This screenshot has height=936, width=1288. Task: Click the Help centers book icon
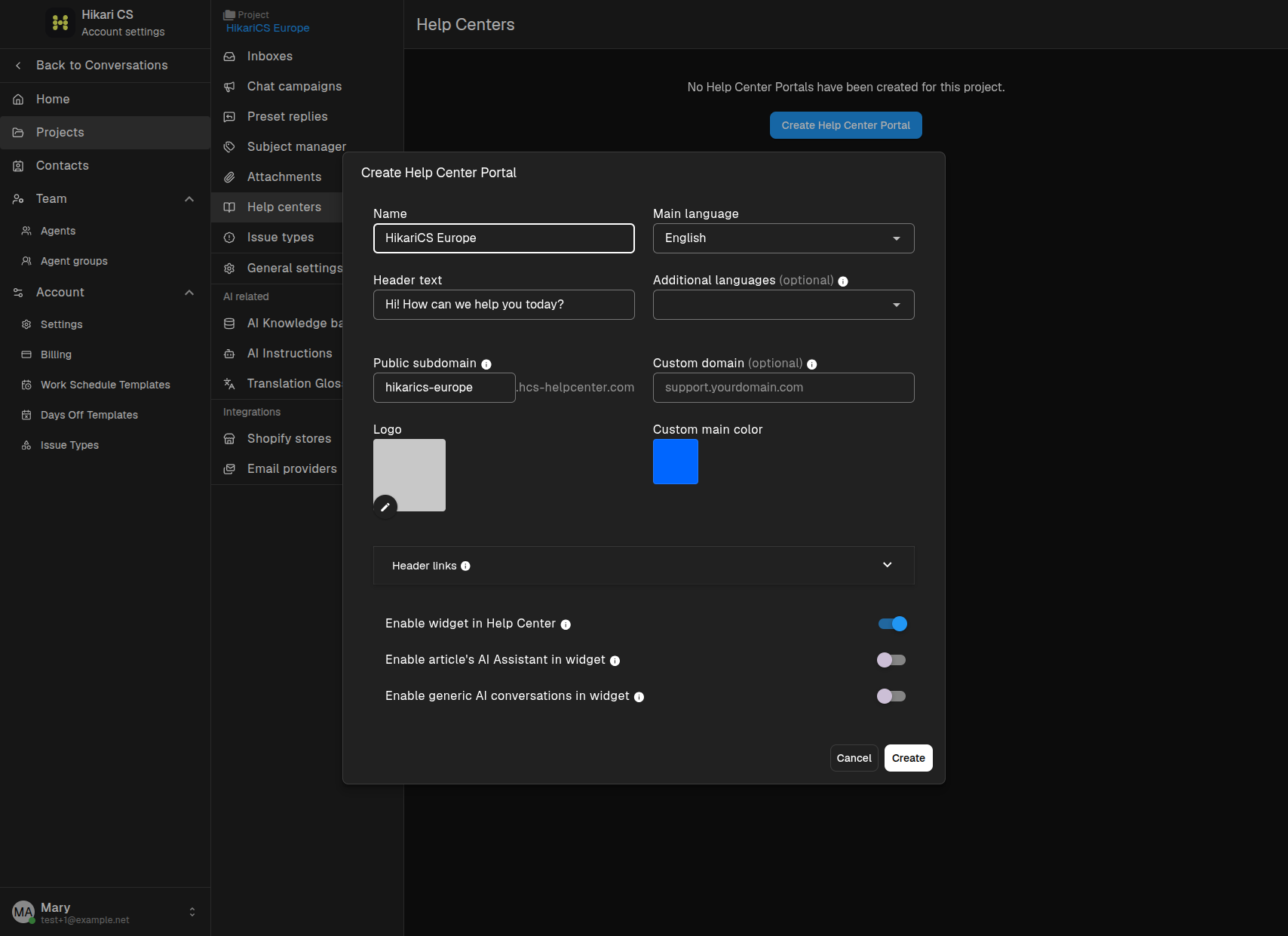tap(229, 207)
